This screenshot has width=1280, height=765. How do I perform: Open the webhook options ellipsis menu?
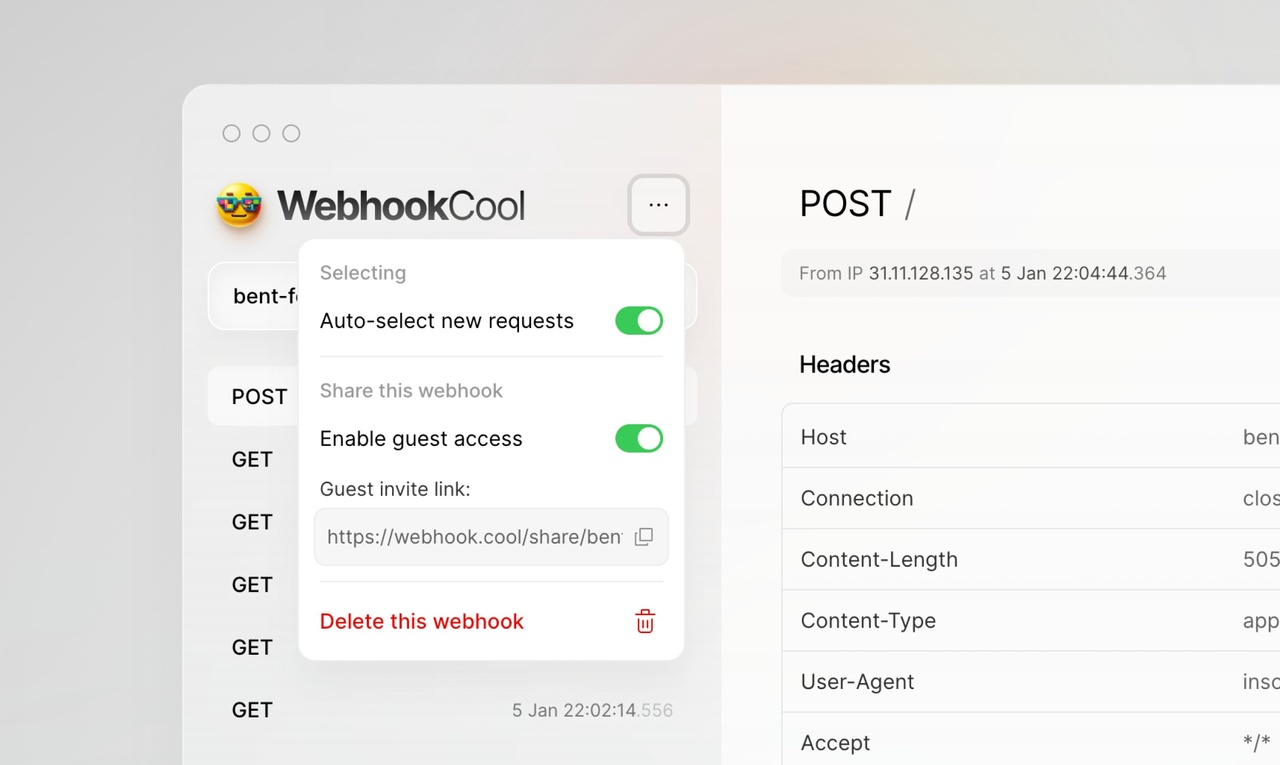click(x=658, y=204)
